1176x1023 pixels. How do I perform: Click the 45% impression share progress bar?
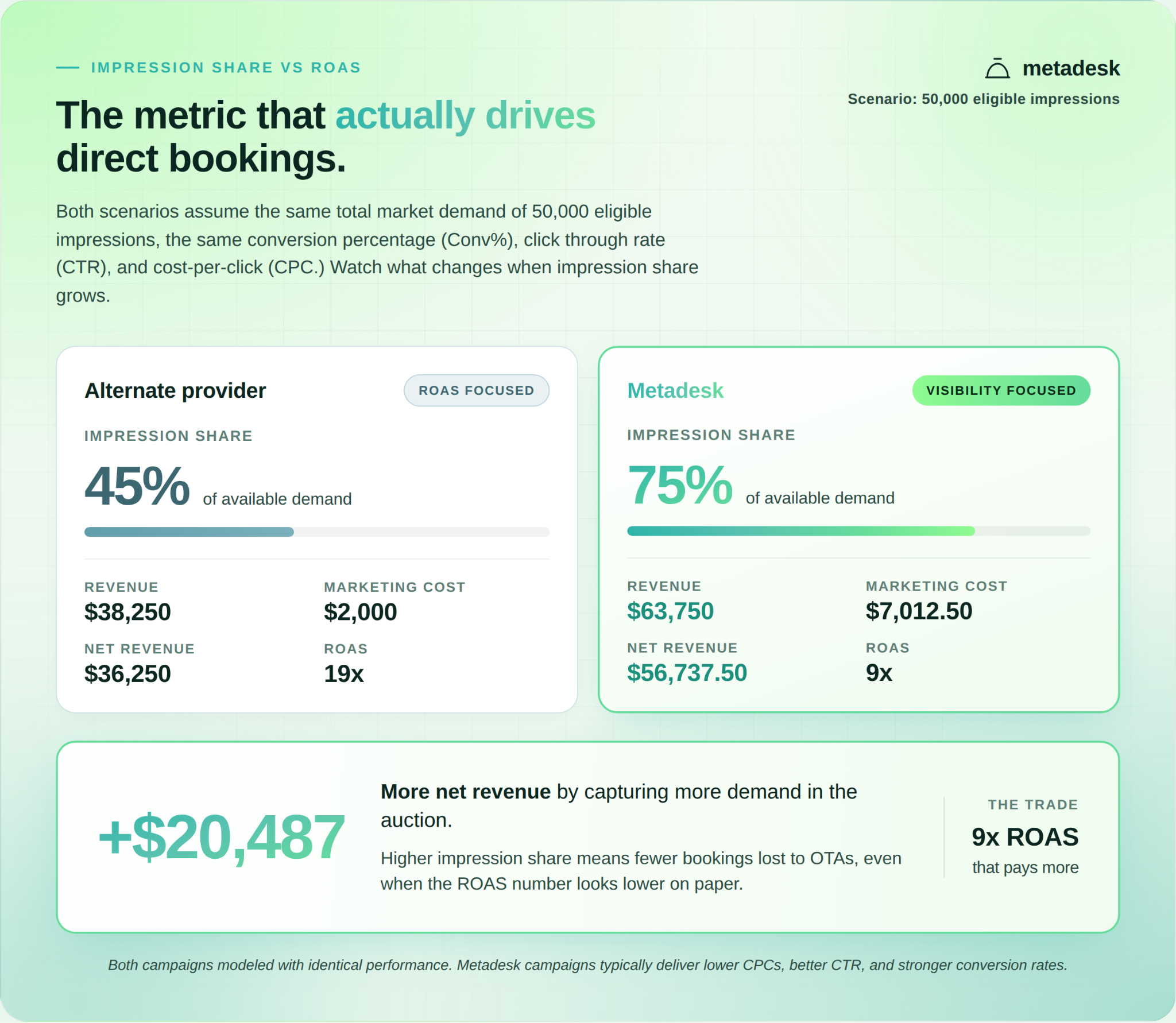tap(317, 532)
